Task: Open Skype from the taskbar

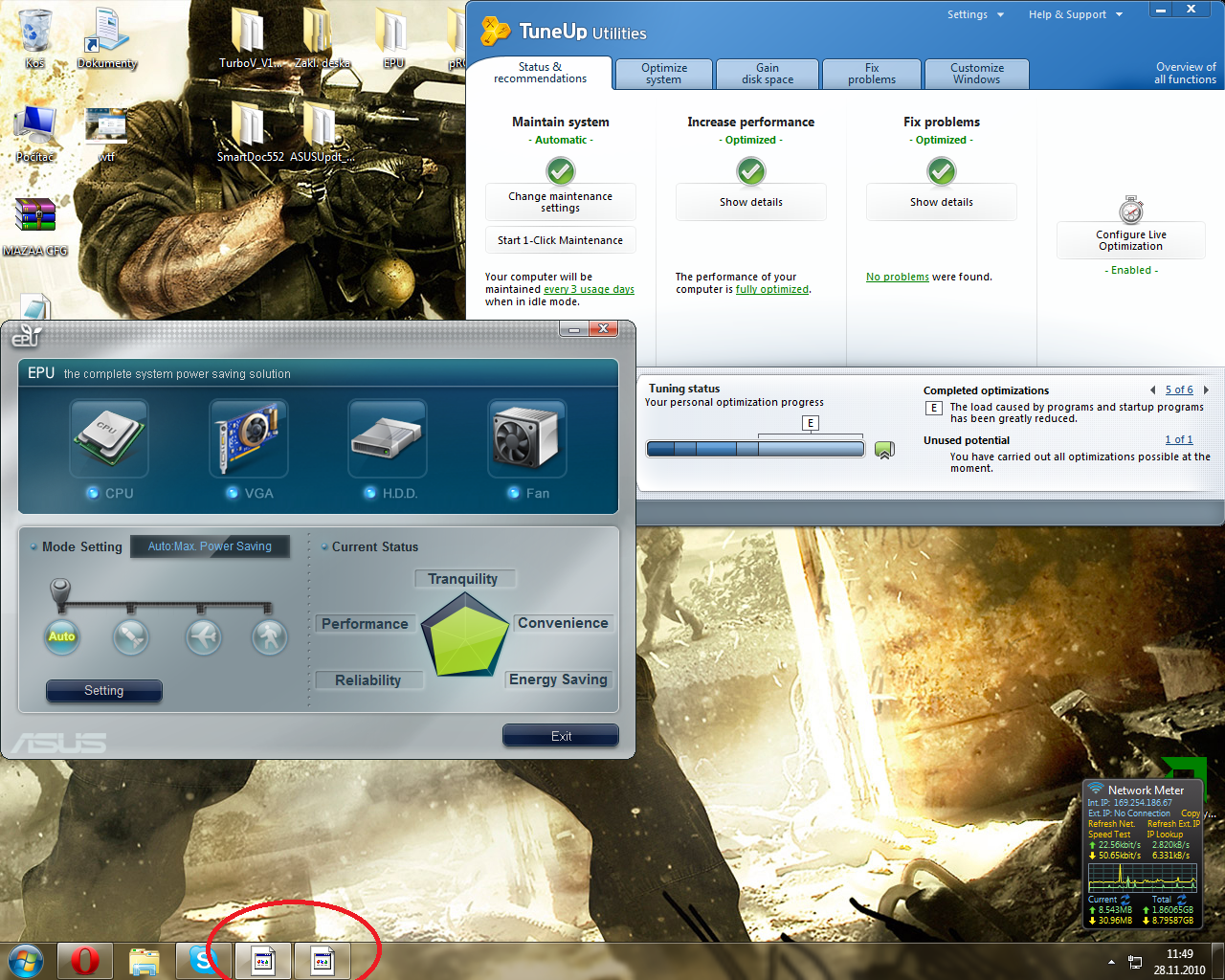Action: coord(204,961)
